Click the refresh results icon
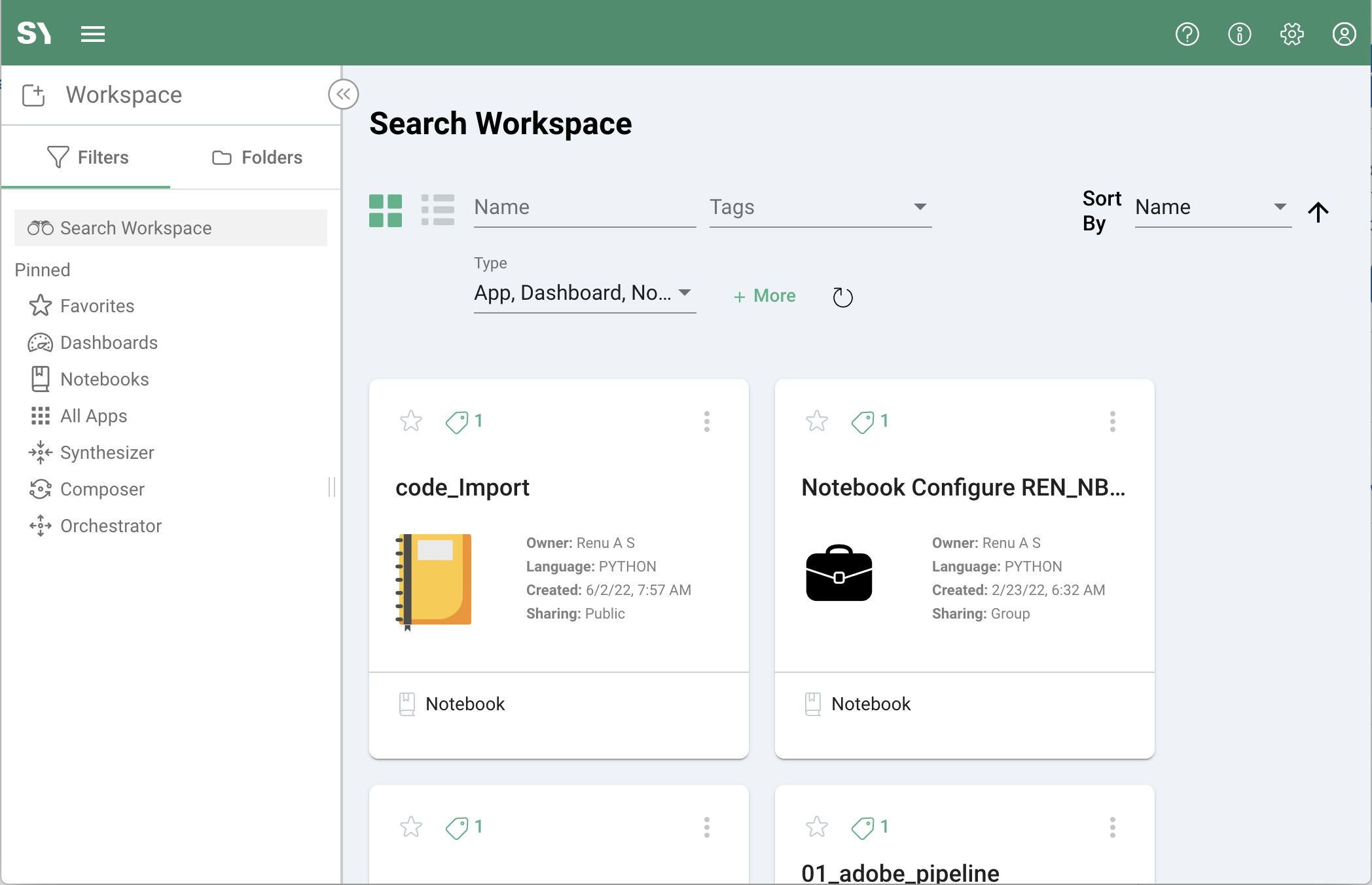1372x885 pixels. coord(842,296)
